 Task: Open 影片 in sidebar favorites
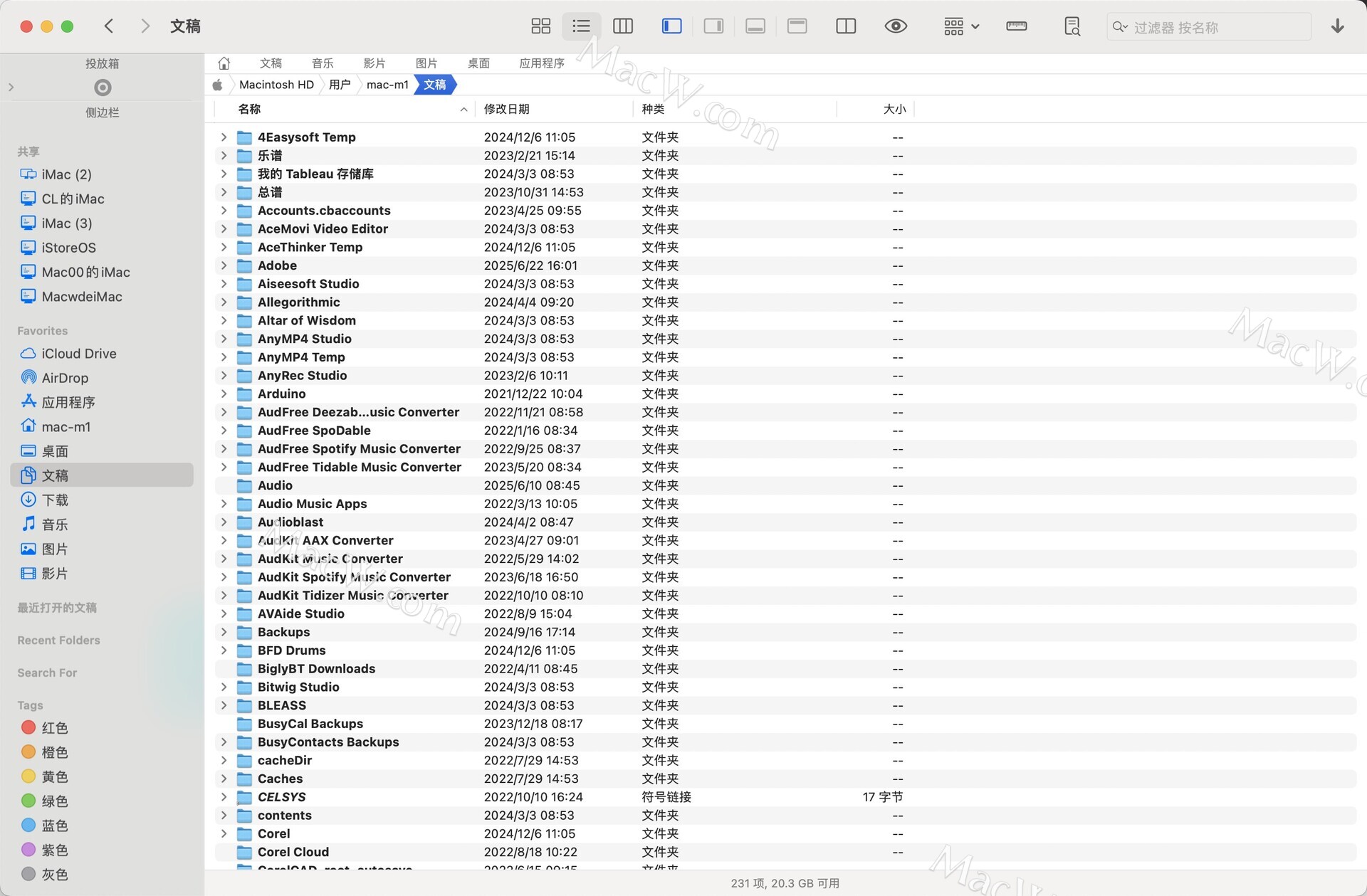pos(55,574)
